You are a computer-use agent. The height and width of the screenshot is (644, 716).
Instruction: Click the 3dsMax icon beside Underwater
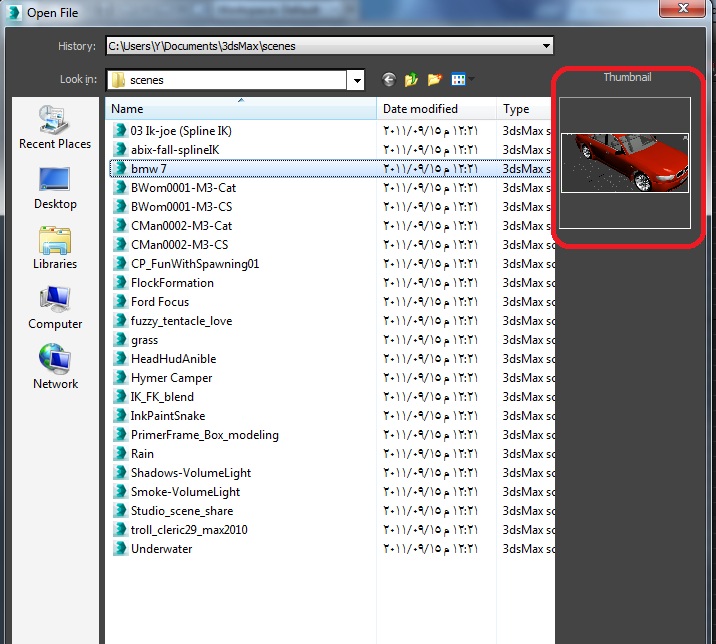click(x=120, y=549)
